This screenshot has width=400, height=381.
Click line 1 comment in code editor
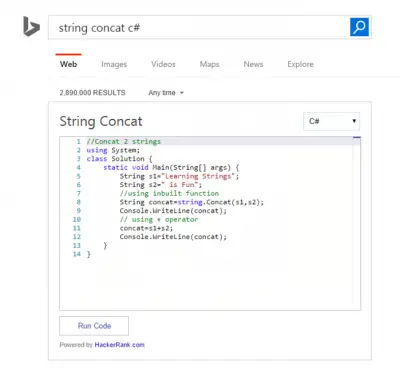pos(124,141)
